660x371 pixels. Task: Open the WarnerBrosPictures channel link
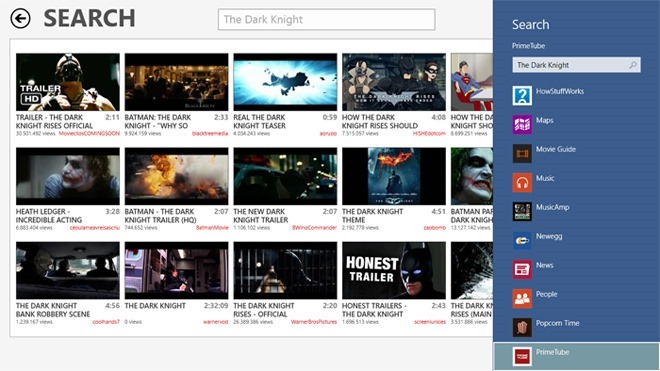click(314, 322)
